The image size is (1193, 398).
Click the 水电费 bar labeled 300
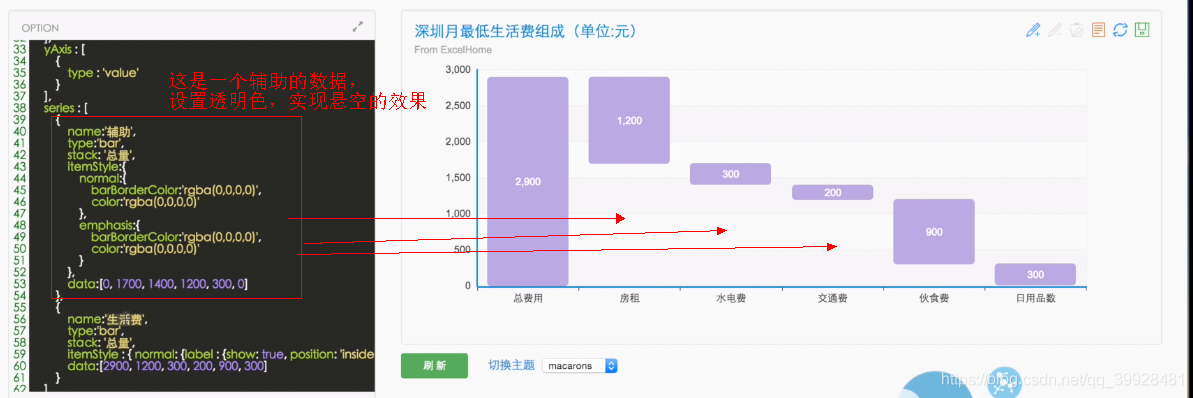pos(730,174)
